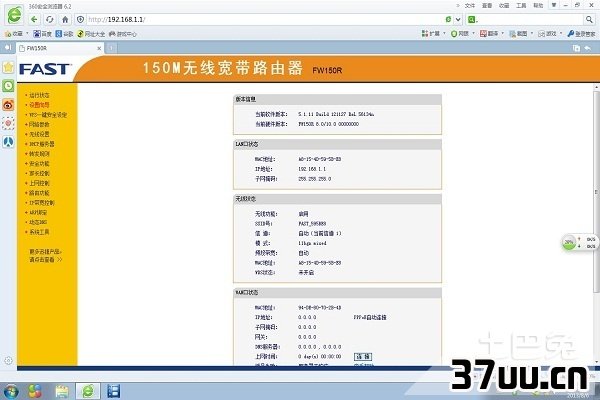Click the dotted-frame capture sidebar icon

(8, 123)
